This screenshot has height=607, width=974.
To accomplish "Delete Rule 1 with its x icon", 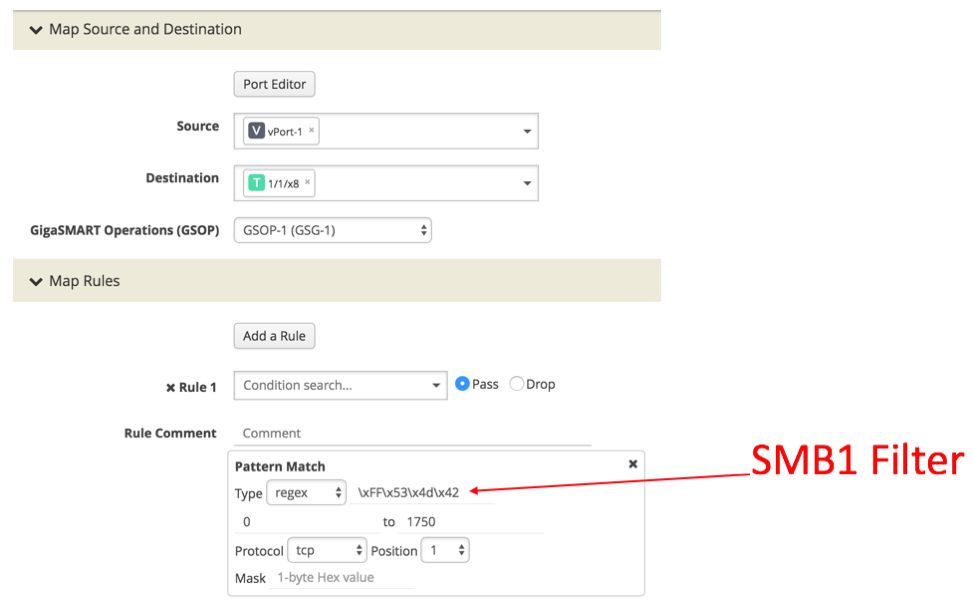I will (x=170, y=388).
